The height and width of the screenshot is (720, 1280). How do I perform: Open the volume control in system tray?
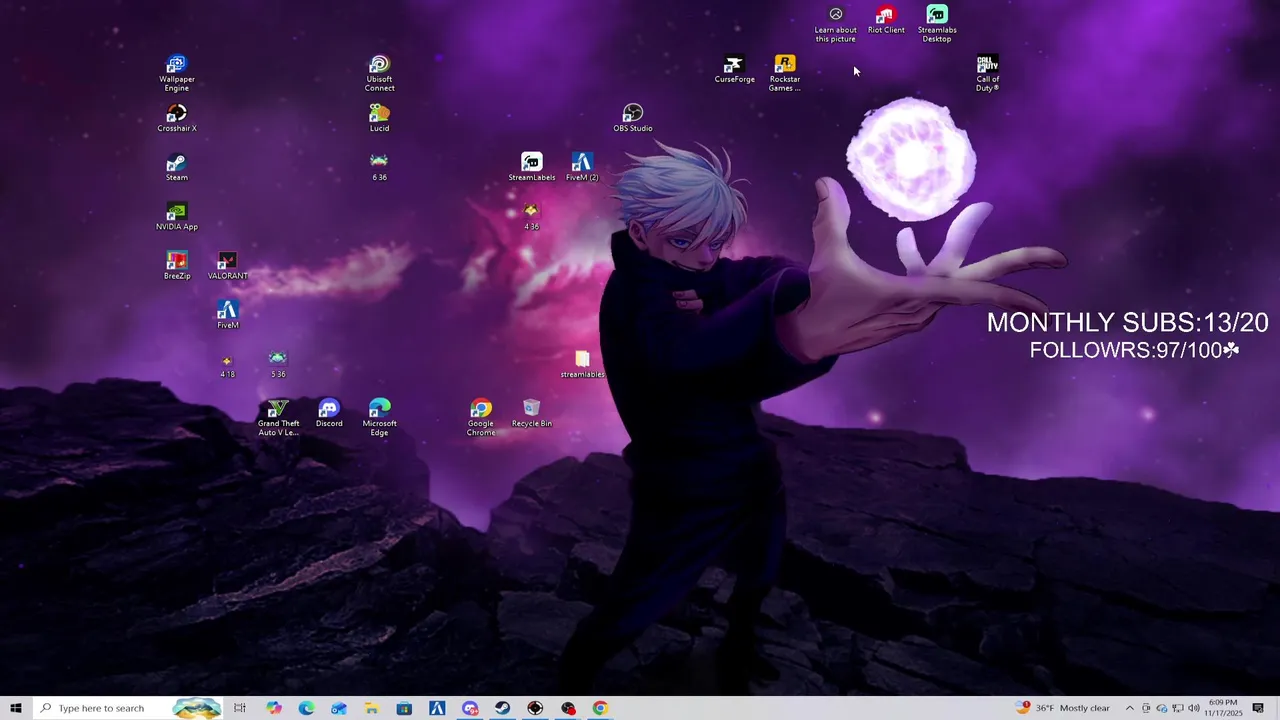pos(1194,708)
